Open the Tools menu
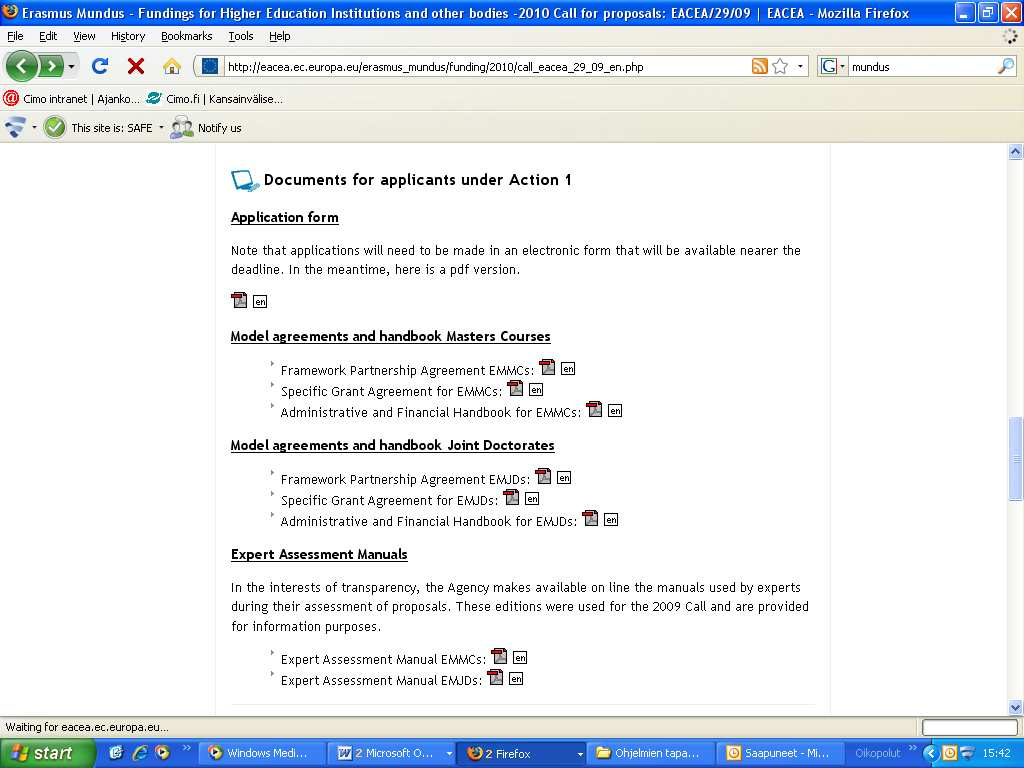 tap(241, 36)
